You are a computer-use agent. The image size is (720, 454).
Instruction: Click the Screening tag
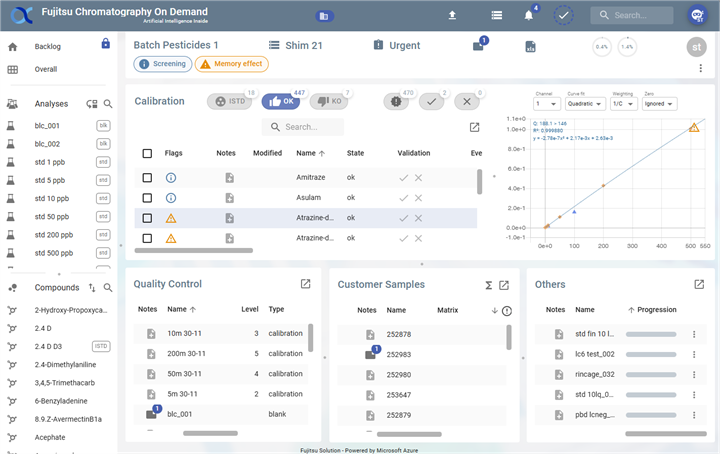pyautogui.click(x=162, y=64)
